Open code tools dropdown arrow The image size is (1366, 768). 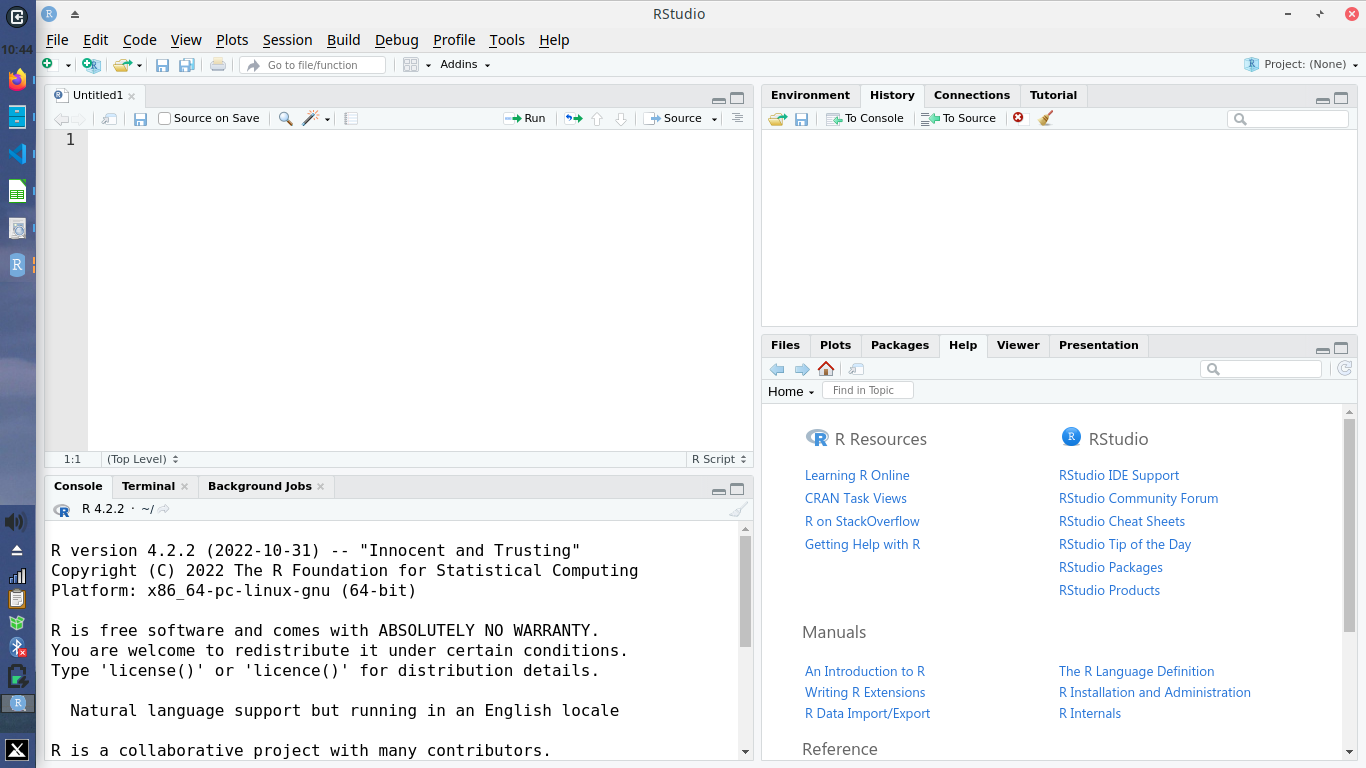click(x=327, y=119)
